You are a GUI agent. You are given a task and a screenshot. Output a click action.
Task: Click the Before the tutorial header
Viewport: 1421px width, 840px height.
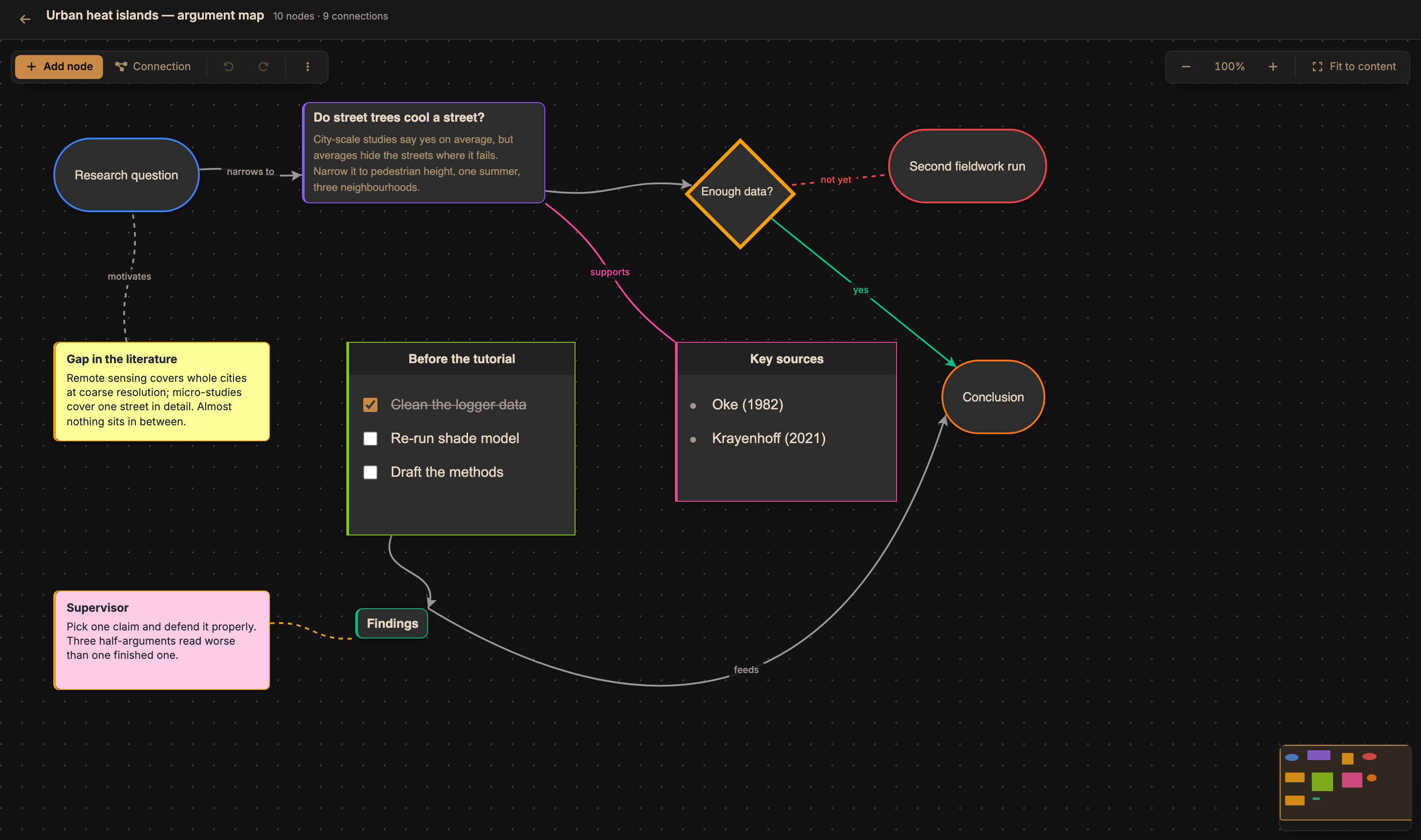click(461, 359)
